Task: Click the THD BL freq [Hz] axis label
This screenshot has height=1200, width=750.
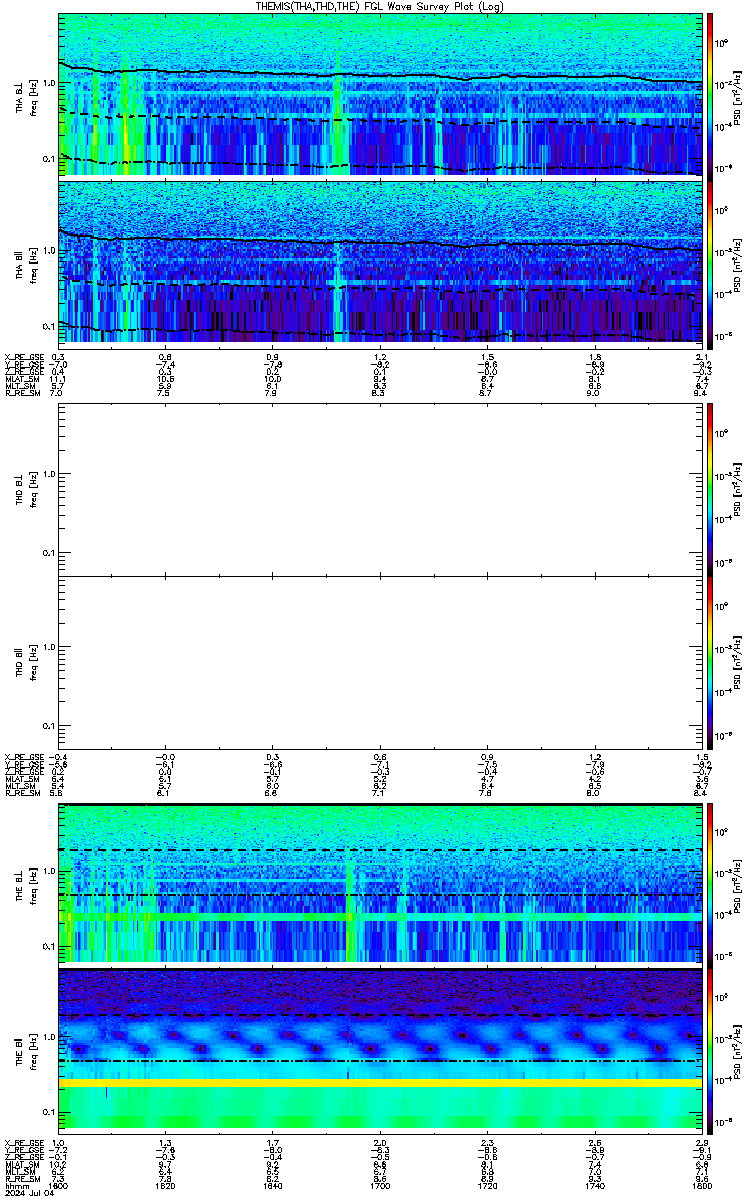Action: (x=32, y=488)
